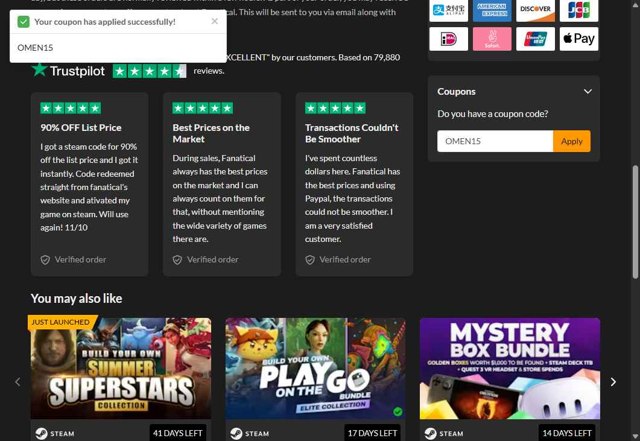The height and width of the screenshot is (441, 640).
Task: Select the iDEAL payment icon
Action: point(449,39)
